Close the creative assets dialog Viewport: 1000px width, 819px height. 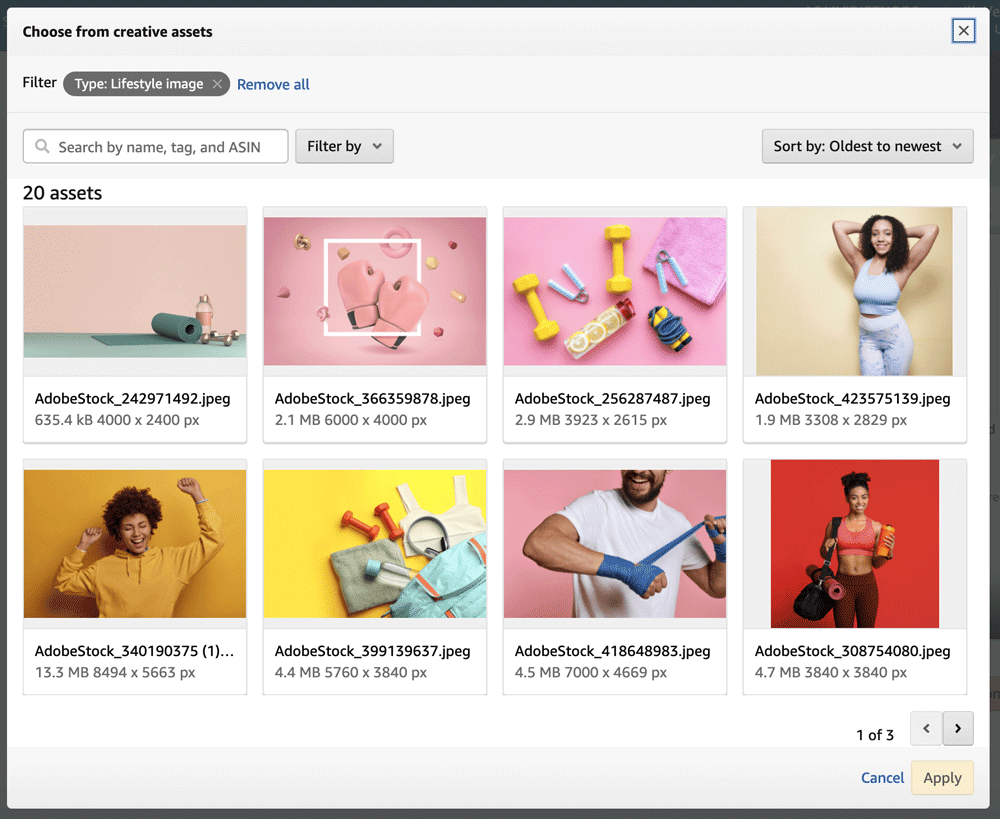(963, 31)
